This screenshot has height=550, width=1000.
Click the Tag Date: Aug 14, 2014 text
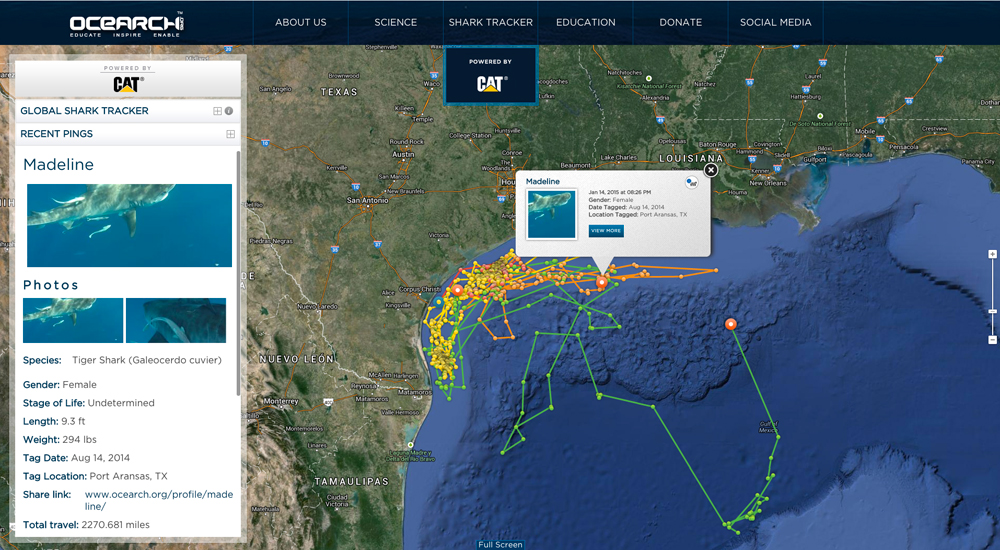[77, 458]
